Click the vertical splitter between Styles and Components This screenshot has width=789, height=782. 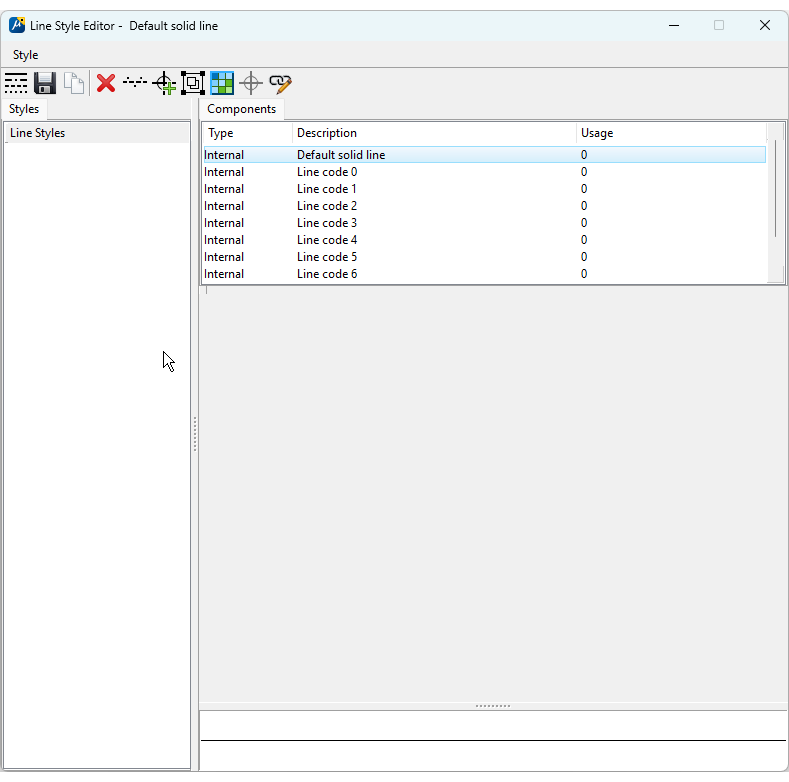tap(195, 434)
